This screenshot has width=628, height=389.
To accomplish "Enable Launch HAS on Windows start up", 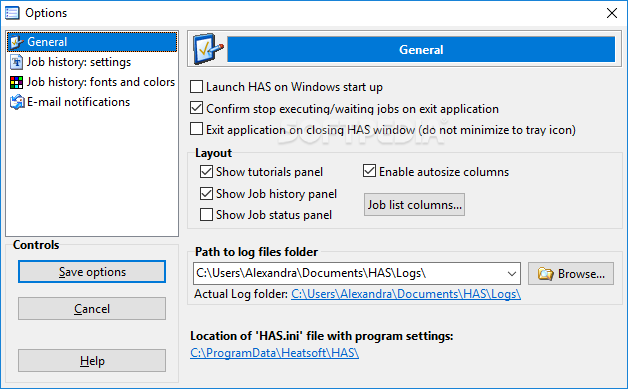I will tap(196, 87).
